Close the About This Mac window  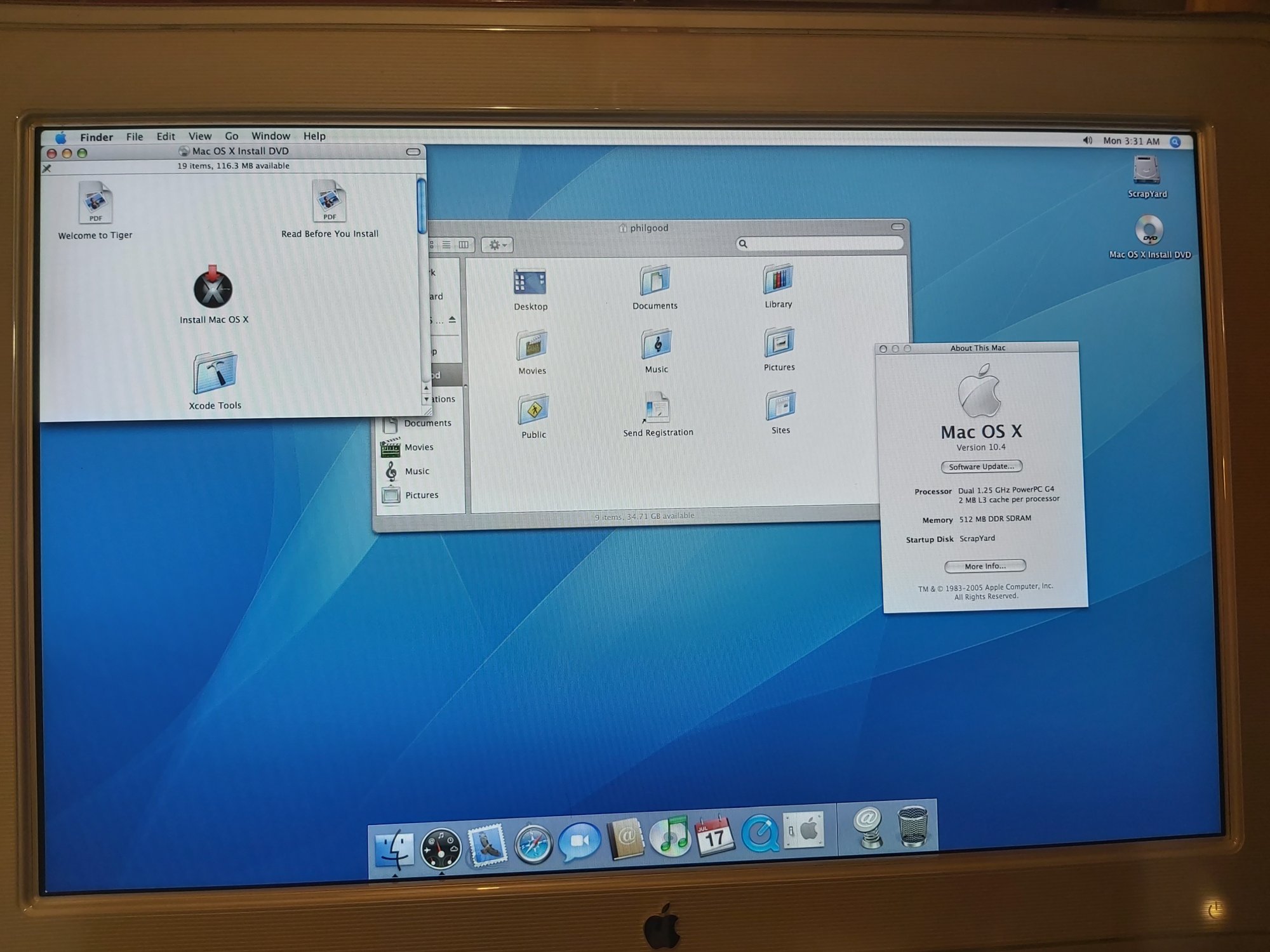tap(883, 349)
